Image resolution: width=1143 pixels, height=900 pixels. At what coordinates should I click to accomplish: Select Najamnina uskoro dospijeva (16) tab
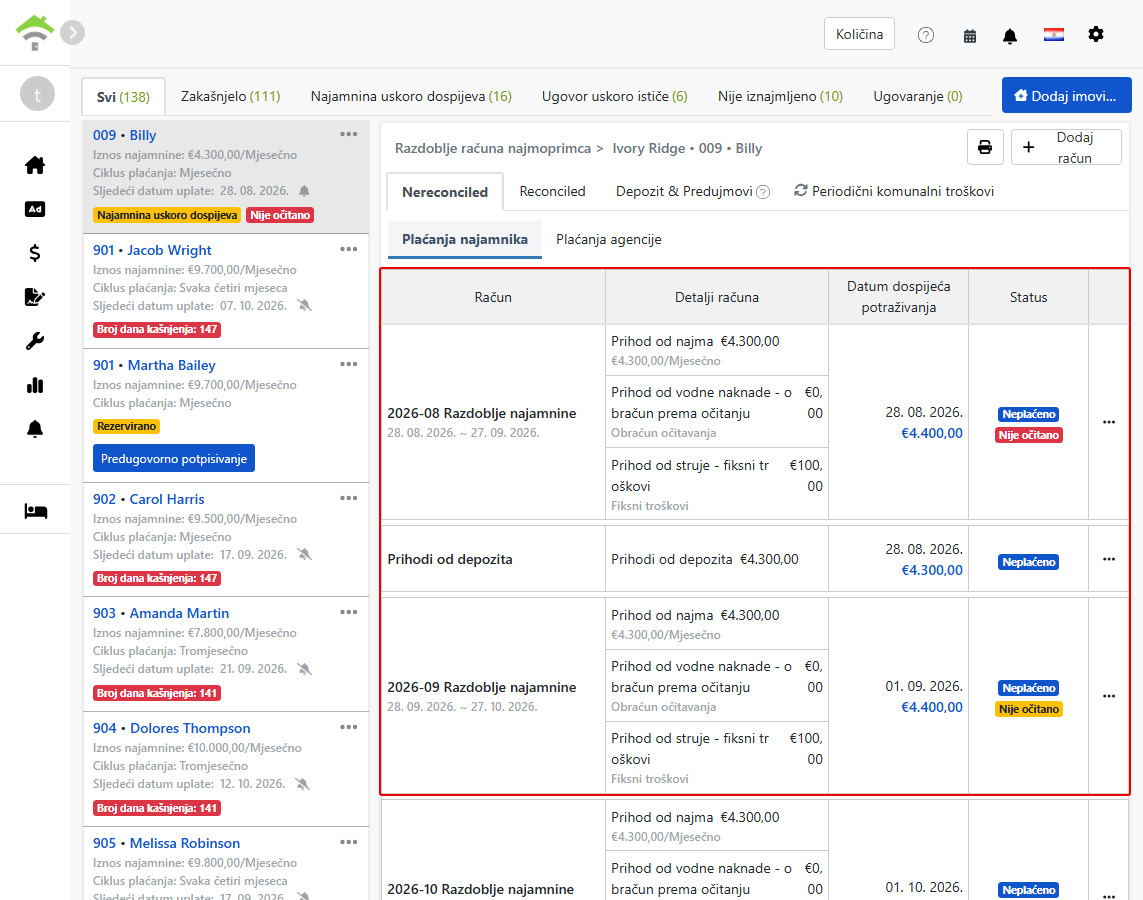pyautogui.click(x=411, y=96)
